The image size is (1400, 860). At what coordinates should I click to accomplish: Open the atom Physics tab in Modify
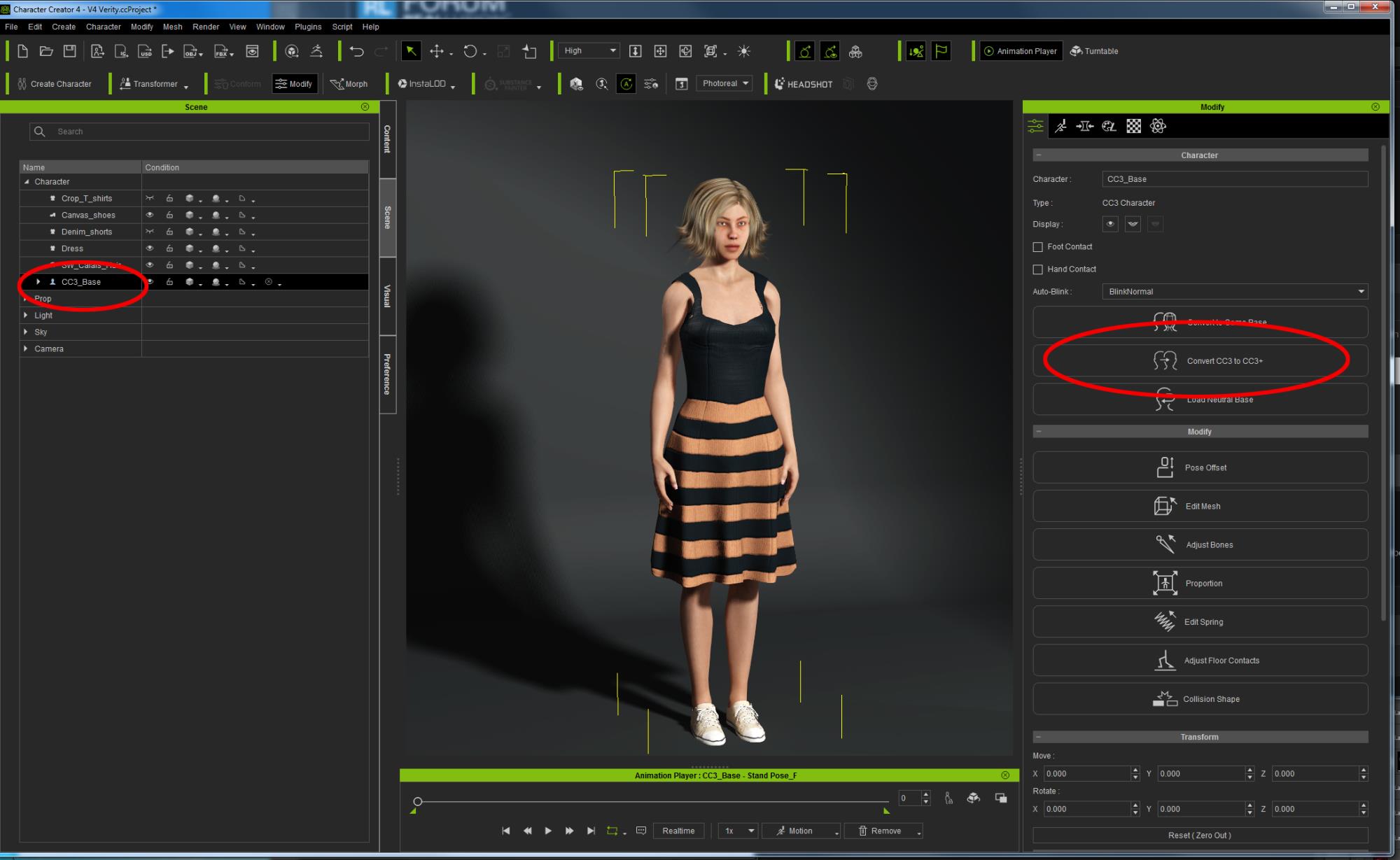(1158, 126)
